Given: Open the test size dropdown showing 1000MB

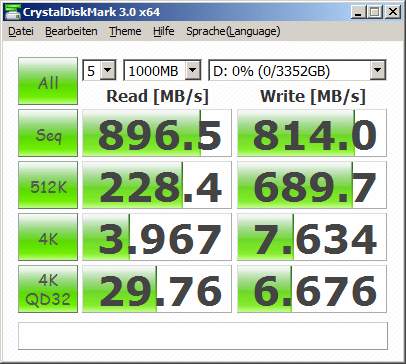Looking at the screenshot, I should (x=162, y=70).
